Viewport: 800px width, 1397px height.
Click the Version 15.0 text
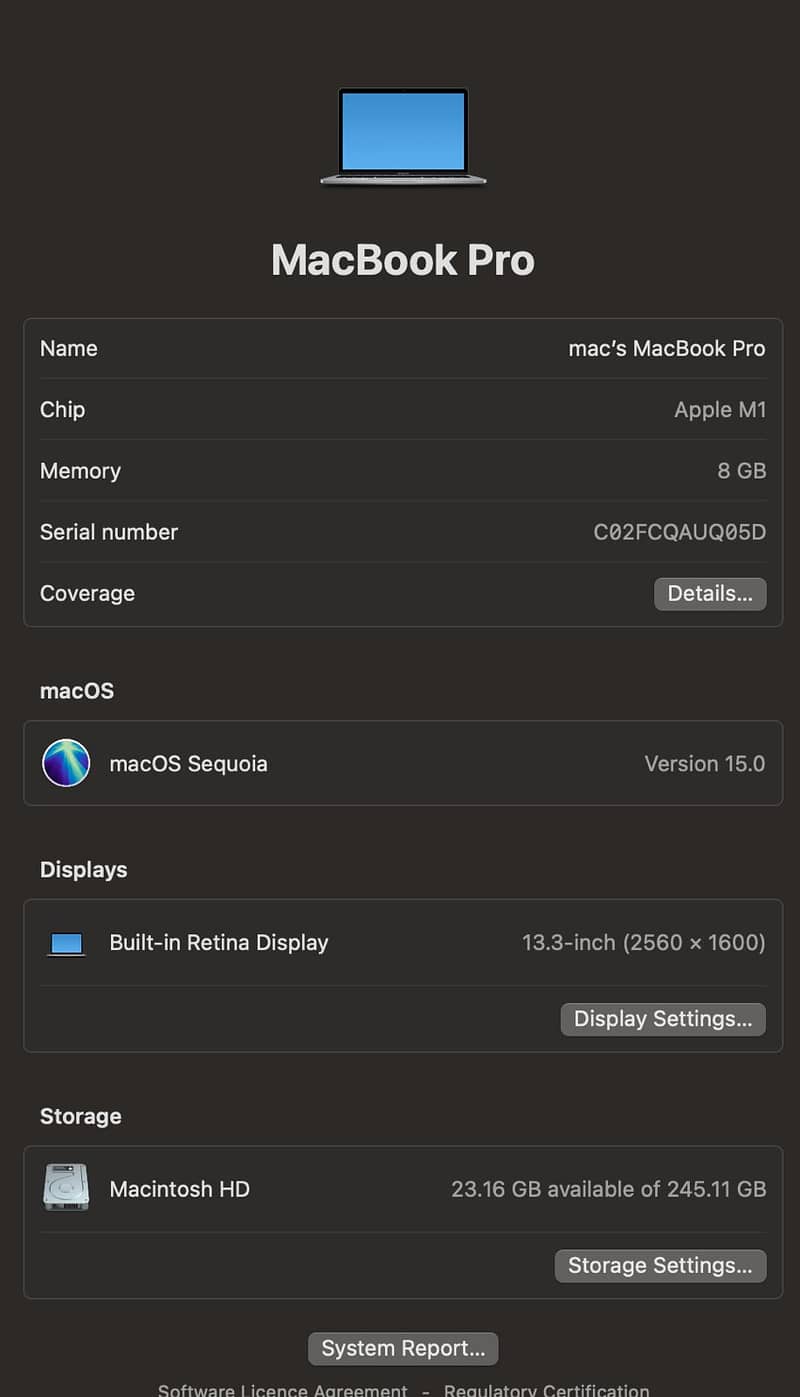point(704,764)
